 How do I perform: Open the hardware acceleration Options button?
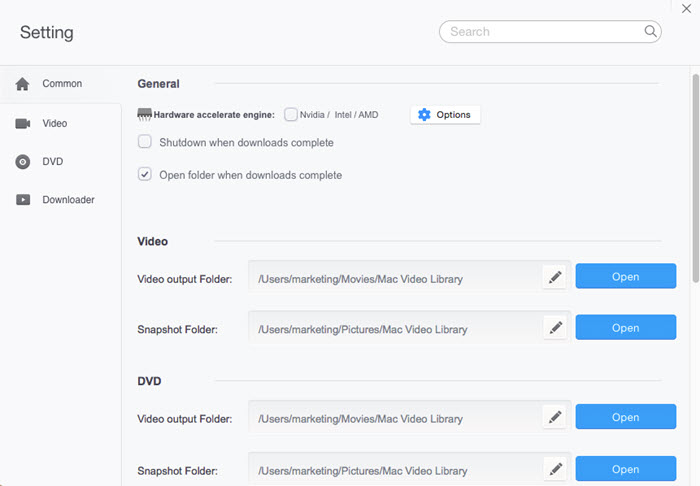(445, 115)
